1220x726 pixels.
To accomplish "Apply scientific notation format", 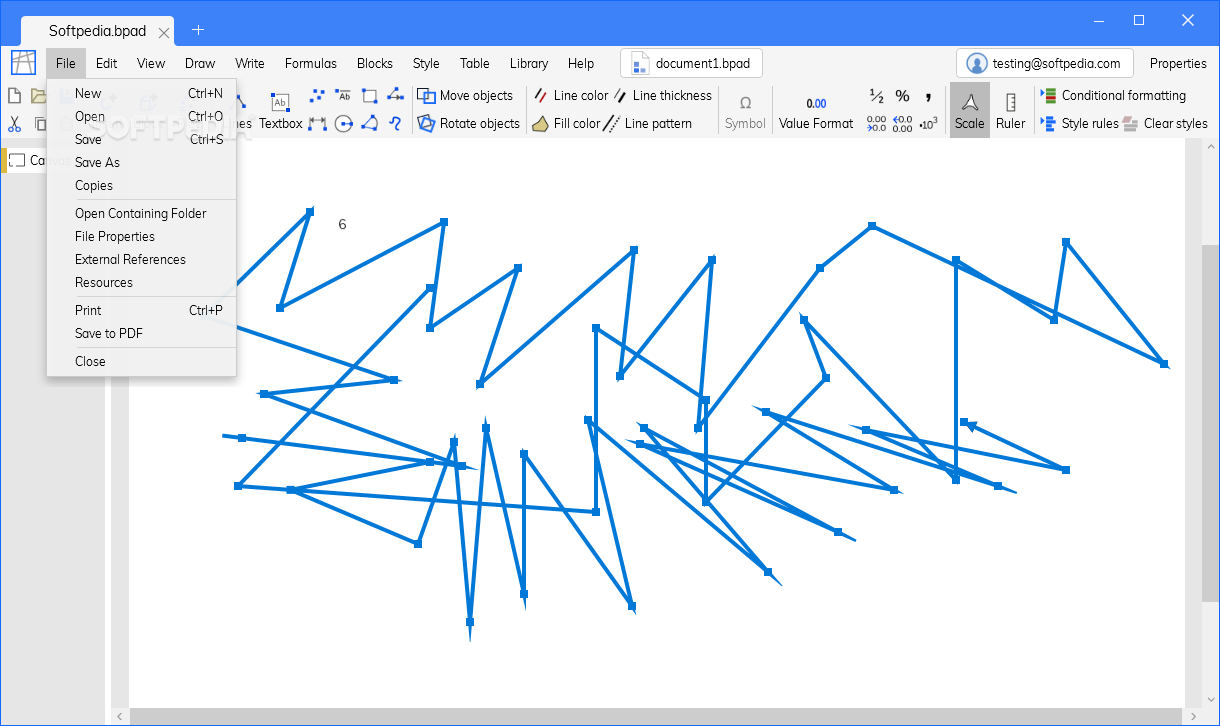I will (x=928, y=124).
